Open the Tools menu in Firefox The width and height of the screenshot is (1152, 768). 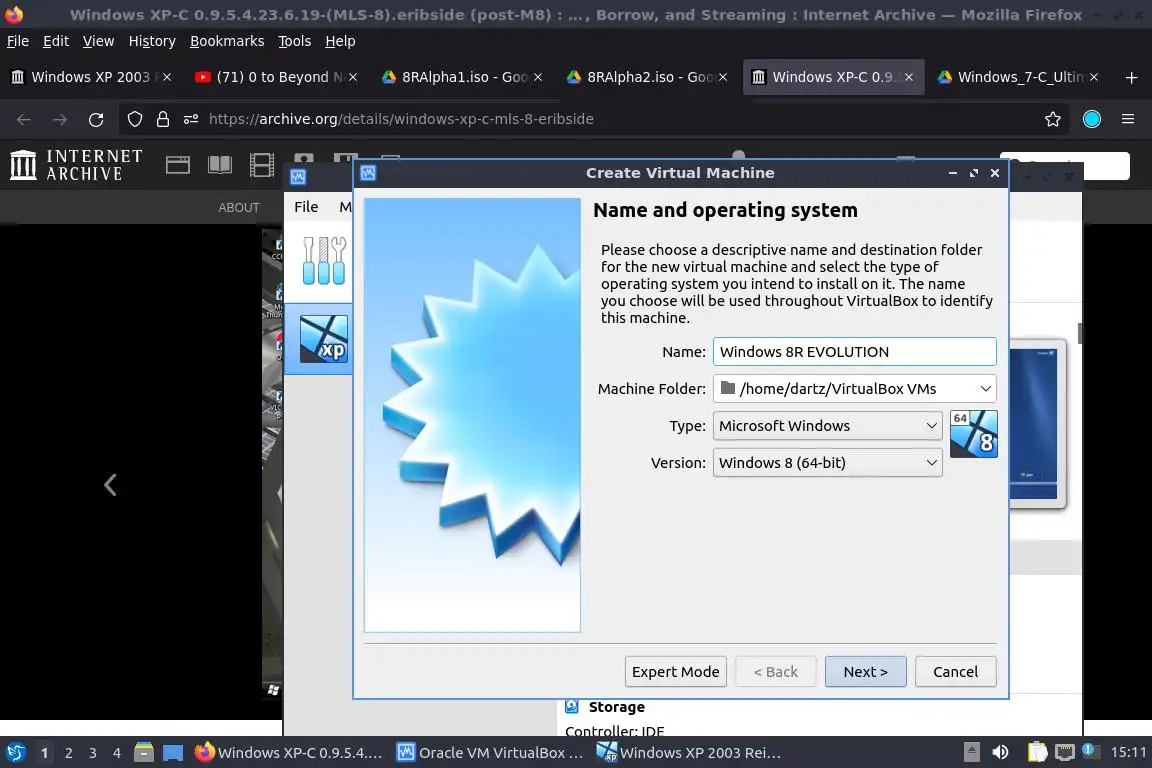coord(295,41)
